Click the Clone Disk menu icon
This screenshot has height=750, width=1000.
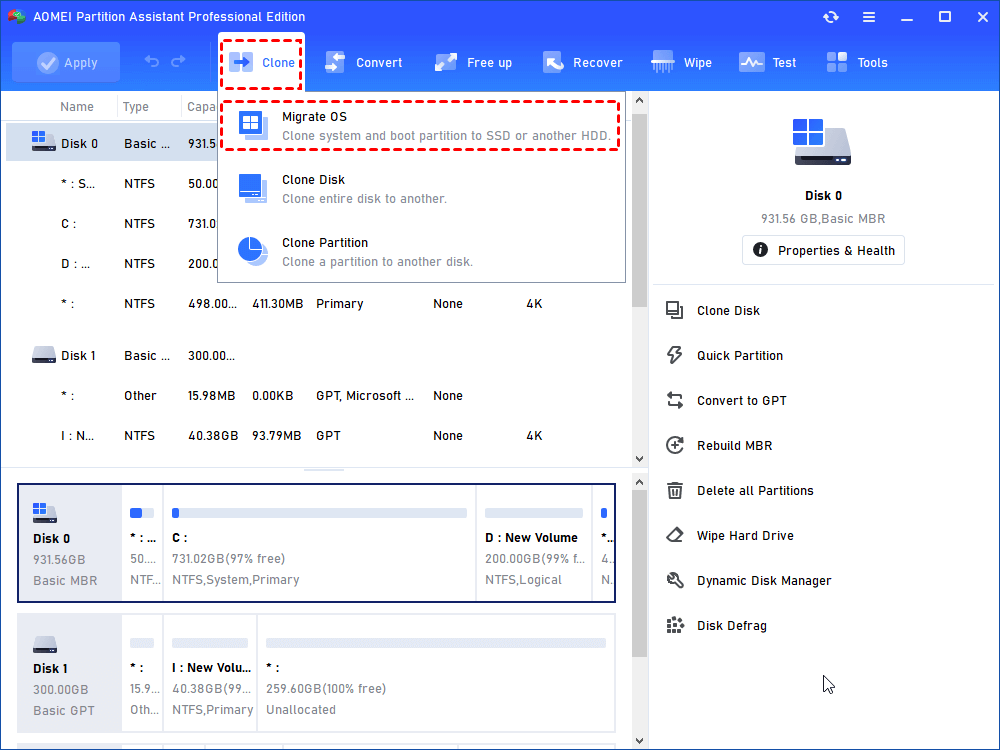pyautogui.click(x=253, y=188)
